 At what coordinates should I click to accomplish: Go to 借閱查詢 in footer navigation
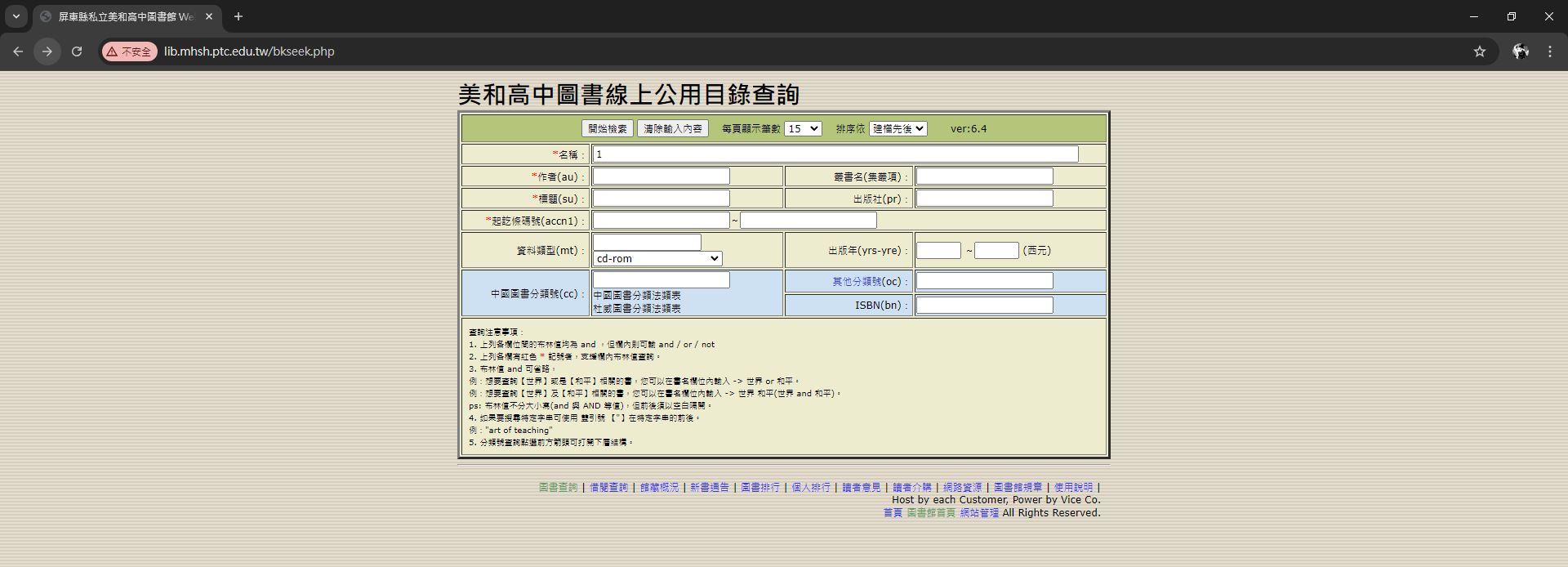[x=608, y=488]
